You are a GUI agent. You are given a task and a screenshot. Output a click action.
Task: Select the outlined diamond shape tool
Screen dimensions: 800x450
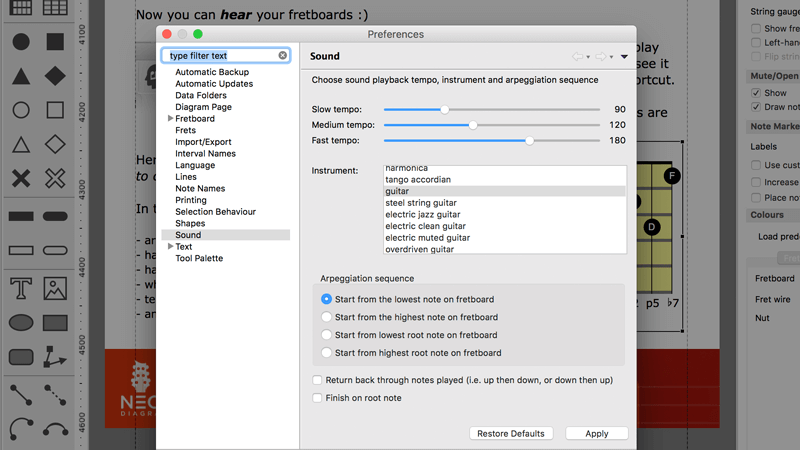point(55,144)
